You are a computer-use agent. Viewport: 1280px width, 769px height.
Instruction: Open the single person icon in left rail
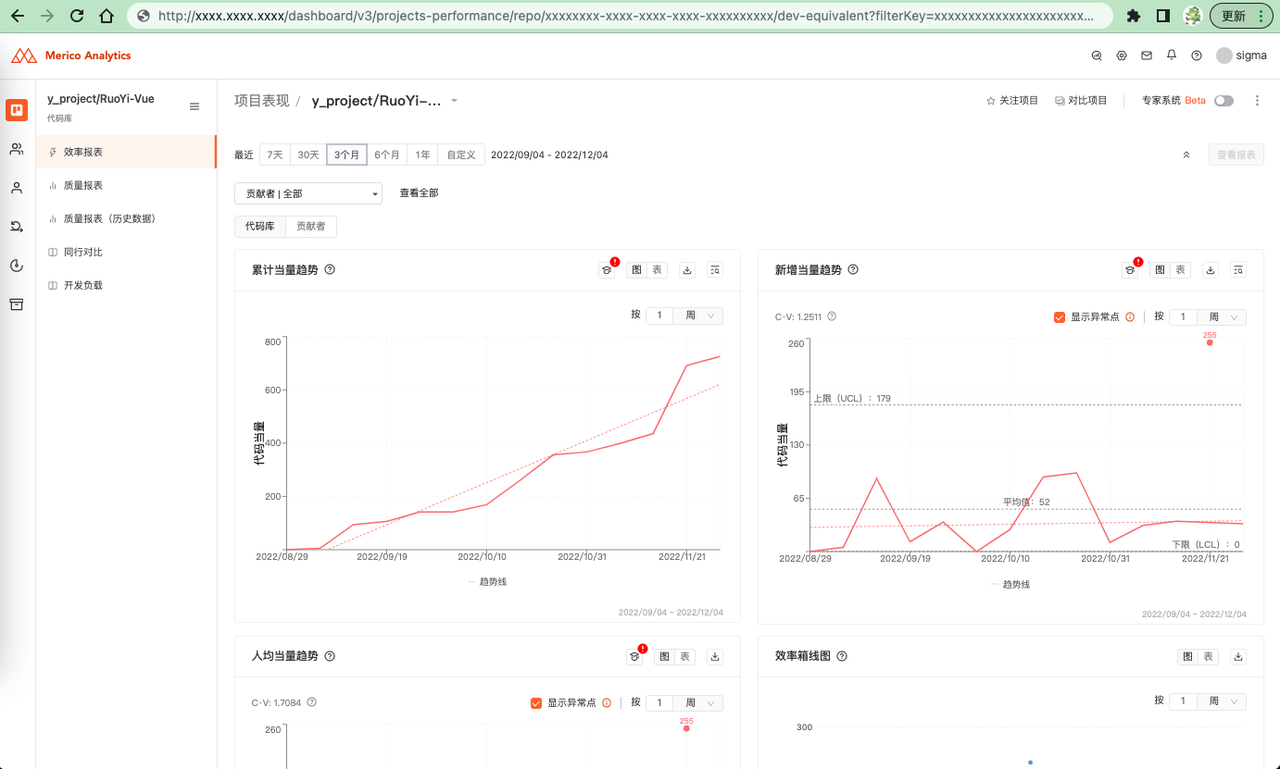click(x=17, y=188)
